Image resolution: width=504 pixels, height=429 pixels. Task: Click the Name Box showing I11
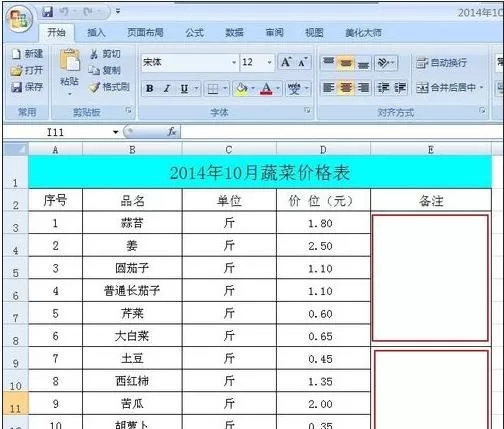tap(57, 132)
